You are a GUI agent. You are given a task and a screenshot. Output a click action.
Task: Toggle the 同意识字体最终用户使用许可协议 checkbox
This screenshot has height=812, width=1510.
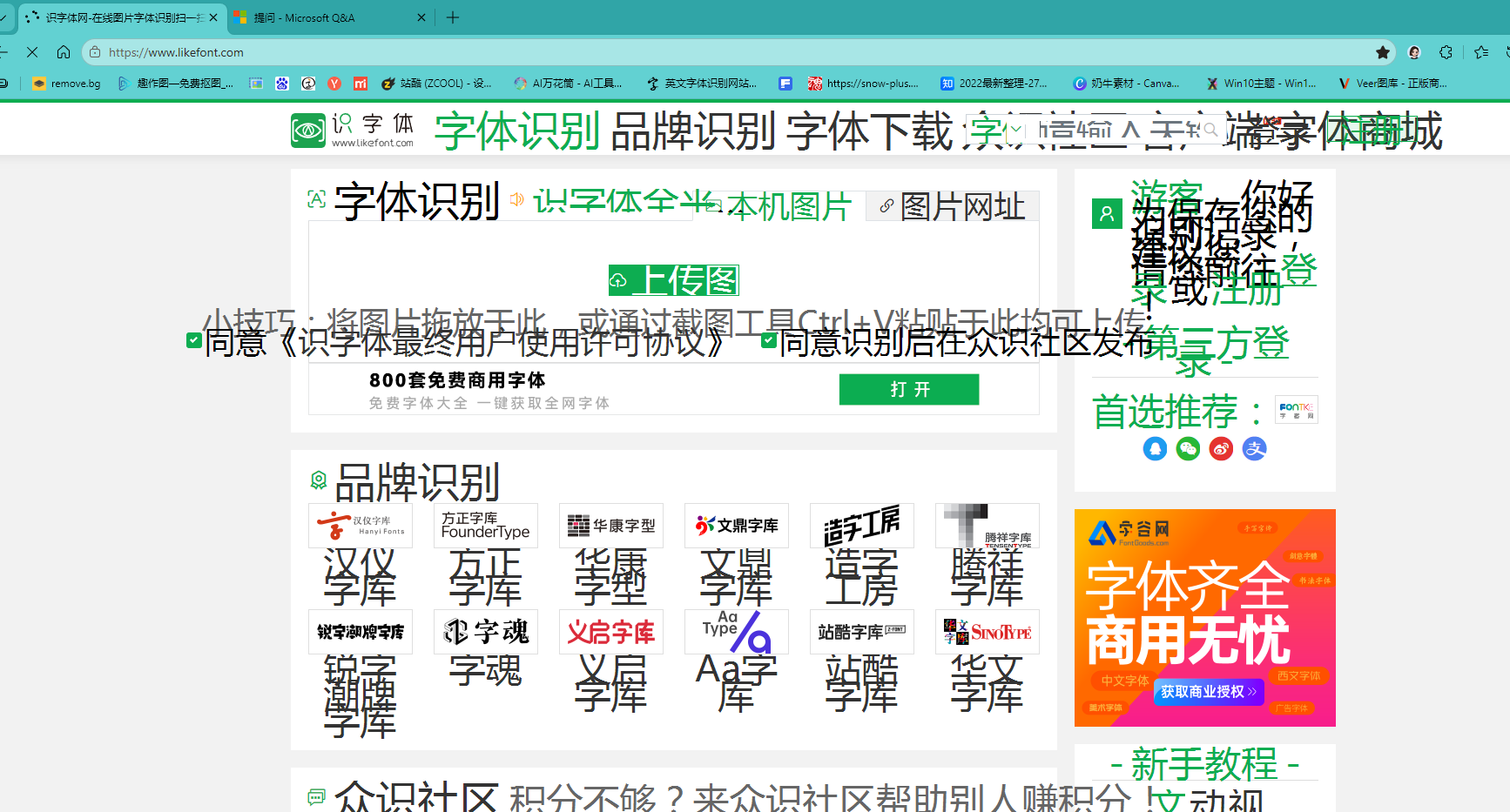(194, 339)
